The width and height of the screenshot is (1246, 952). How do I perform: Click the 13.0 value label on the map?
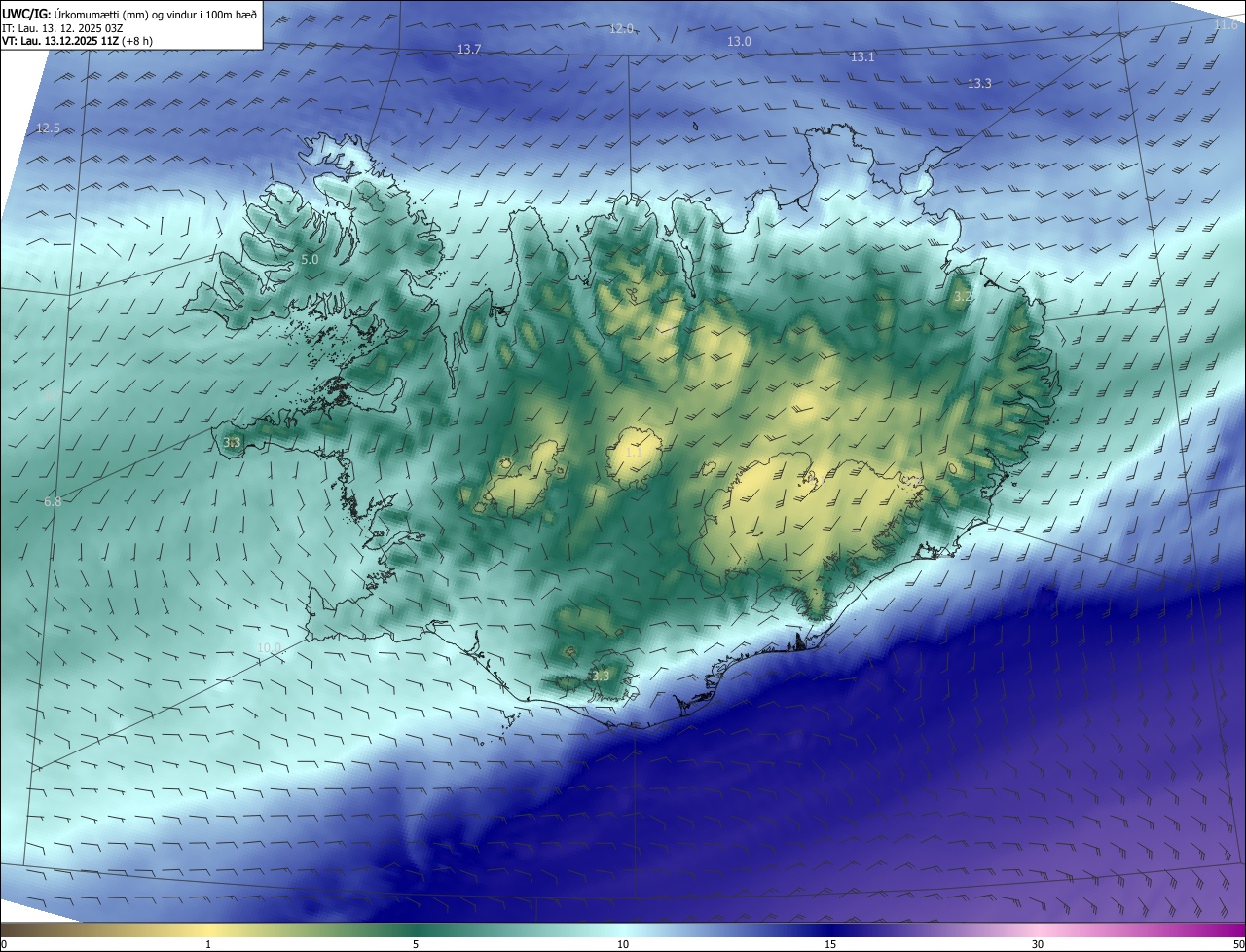(739, 41)
